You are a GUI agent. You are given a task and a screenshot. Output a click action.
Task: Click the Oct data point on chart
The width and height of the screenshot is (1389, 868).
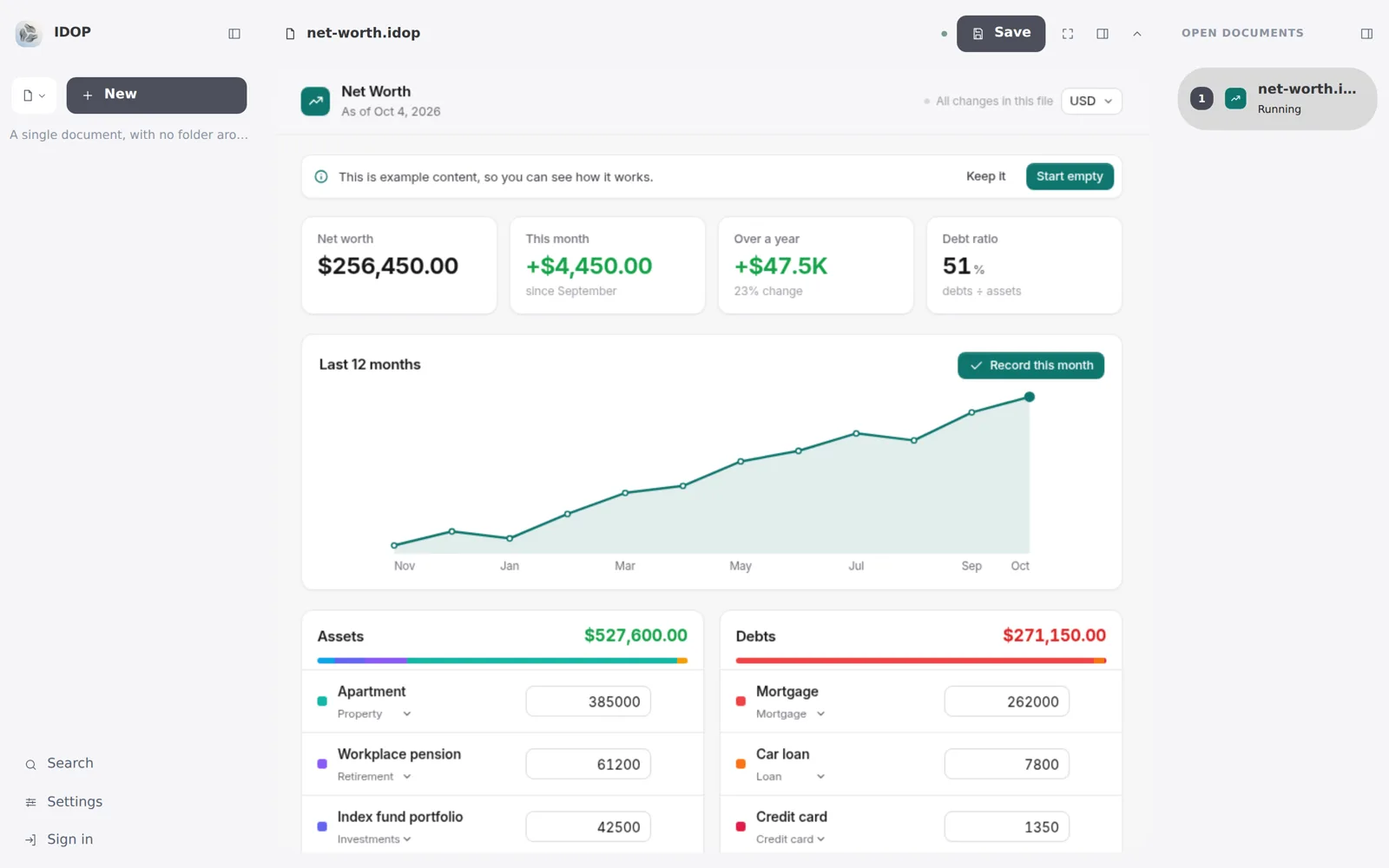(1029, 397)
